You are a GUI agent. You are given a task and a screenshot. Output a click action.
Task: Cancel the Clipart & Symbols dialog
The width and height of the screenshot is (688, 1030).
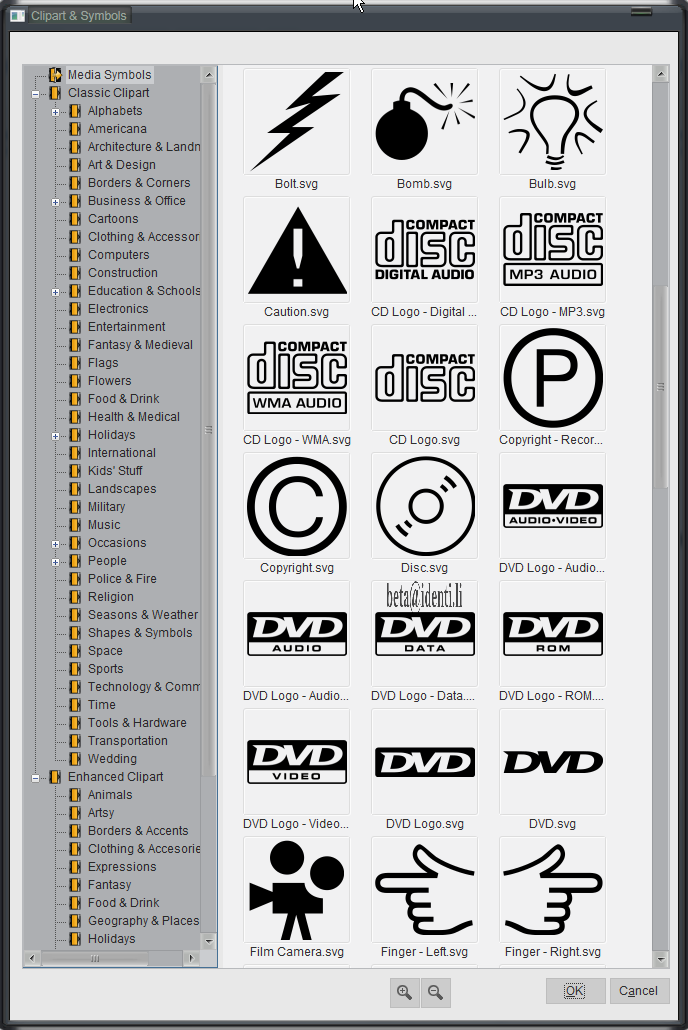[638, 991]
